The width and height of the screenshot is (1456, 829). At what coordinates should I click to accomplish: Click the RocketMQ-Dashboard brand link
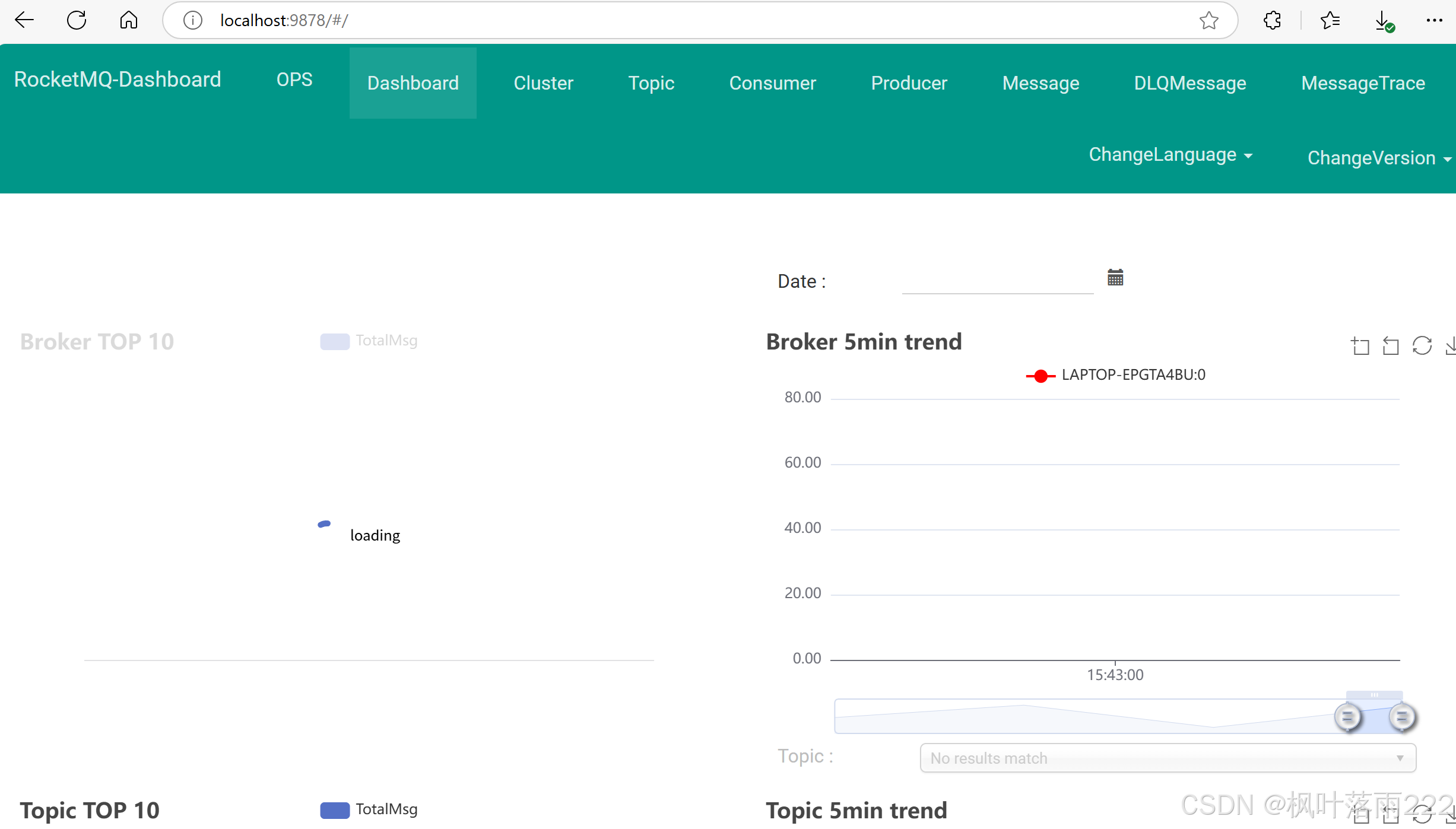point(118,80)
